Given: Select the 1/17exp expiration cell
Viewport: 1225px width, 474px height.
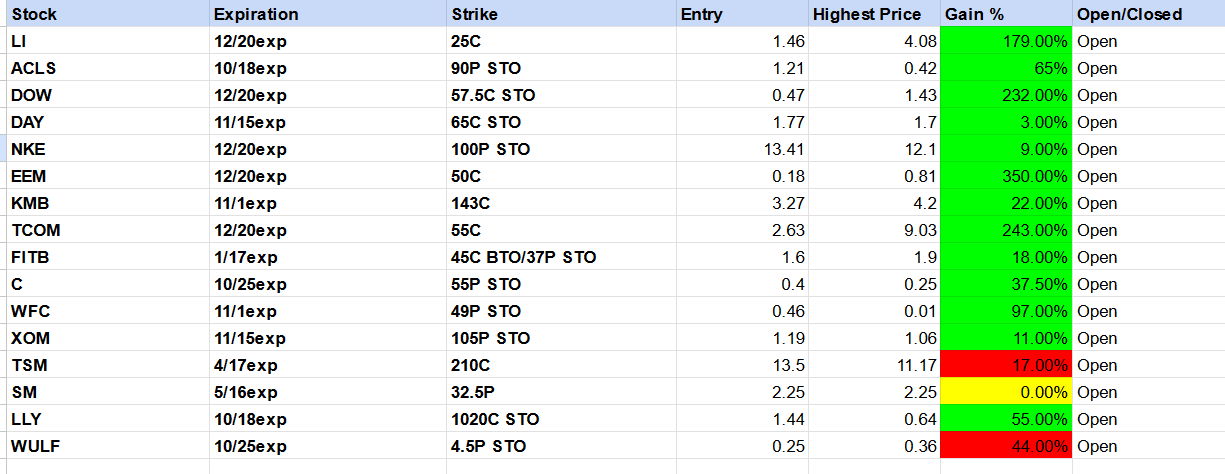Looking at the screenshot, I should point(328,257).
